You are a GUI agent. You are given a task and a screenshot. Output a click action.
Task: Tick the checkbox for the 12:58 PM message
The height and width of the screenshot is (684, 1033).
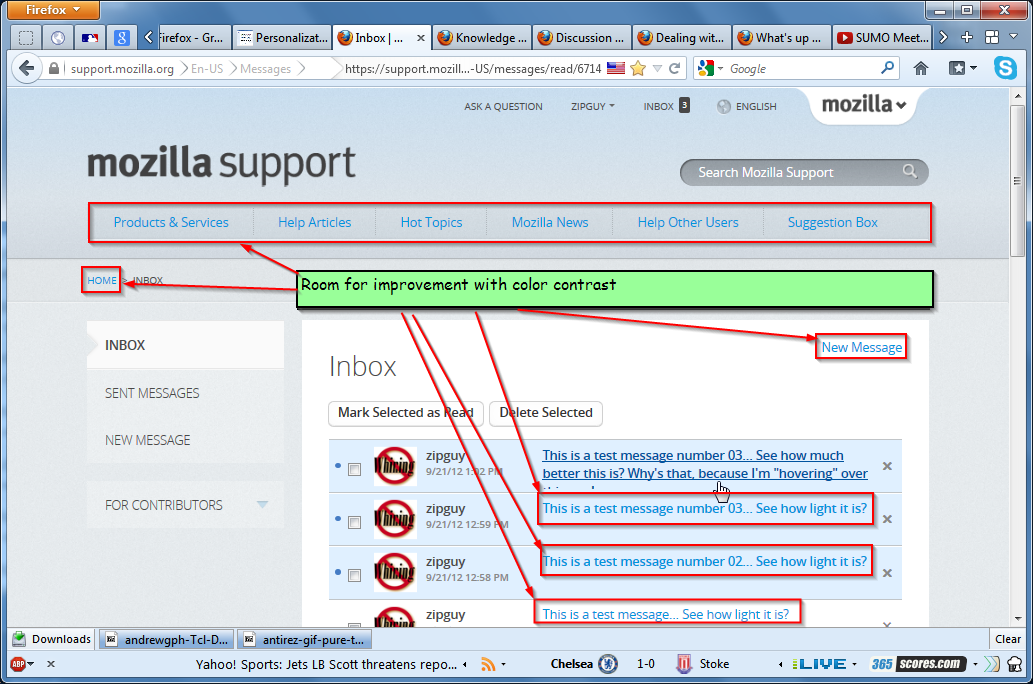354,575
